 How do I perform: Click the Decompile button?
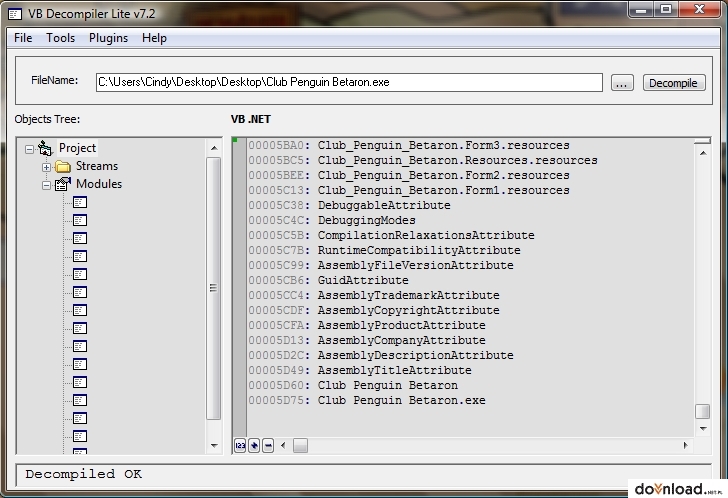674,83
